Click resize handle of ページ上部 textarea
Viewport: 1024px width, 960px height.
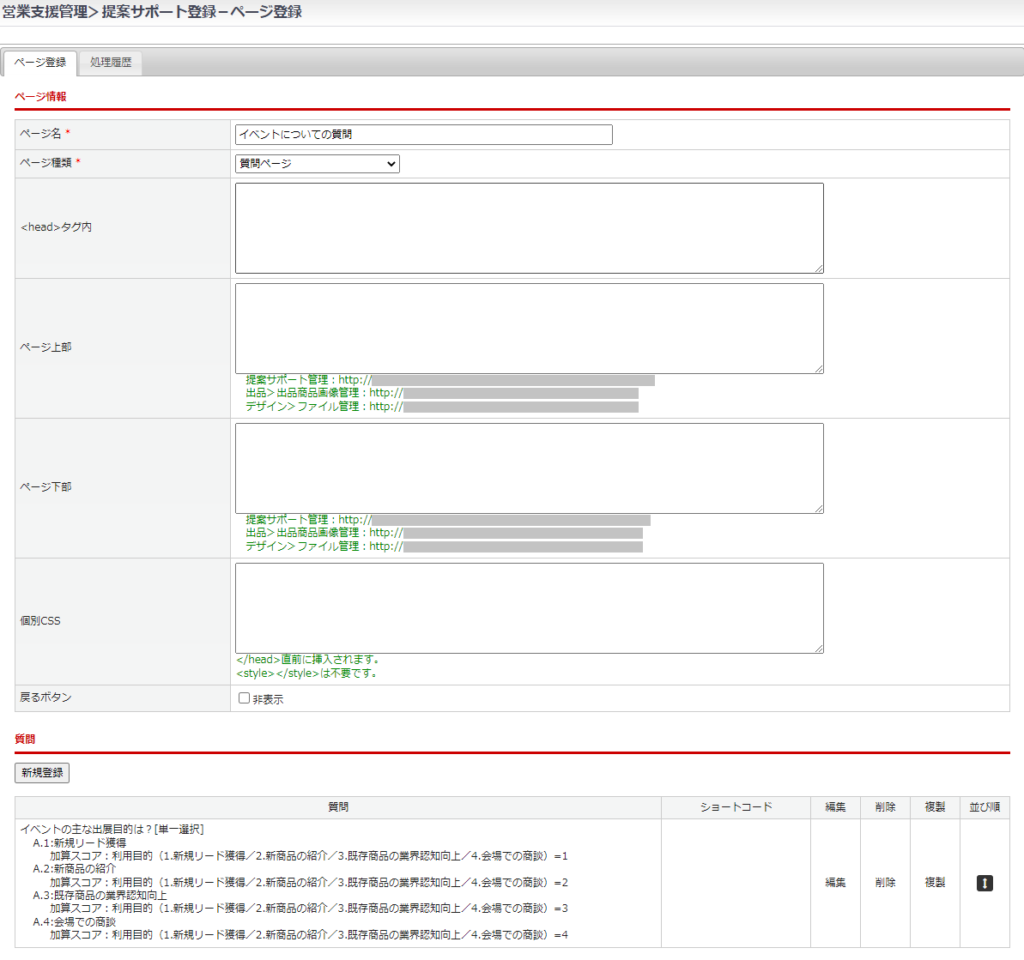point(819,369)
